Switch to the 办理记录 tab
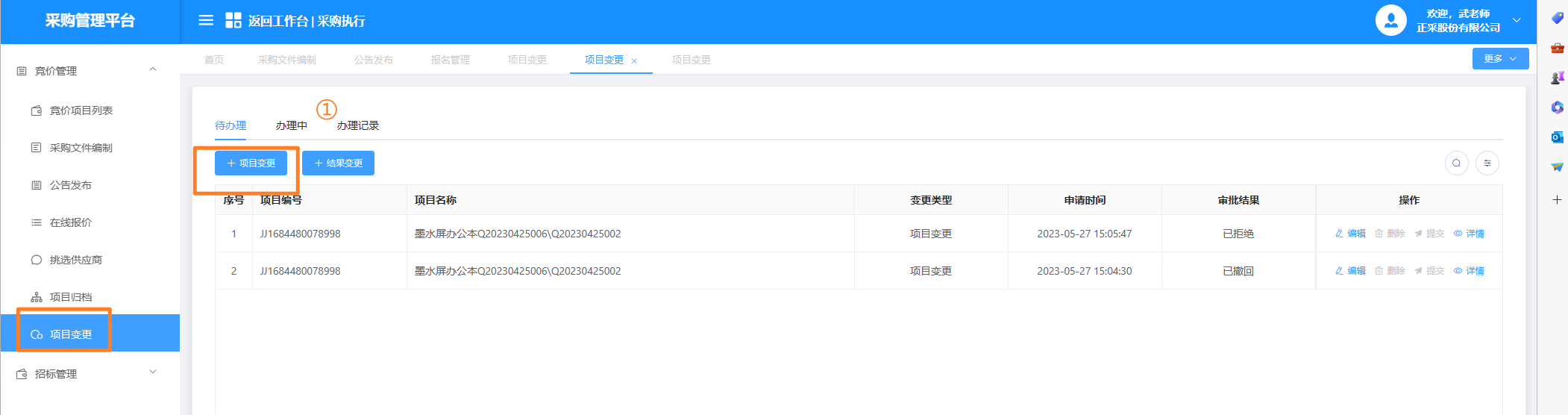 [357, 125]
